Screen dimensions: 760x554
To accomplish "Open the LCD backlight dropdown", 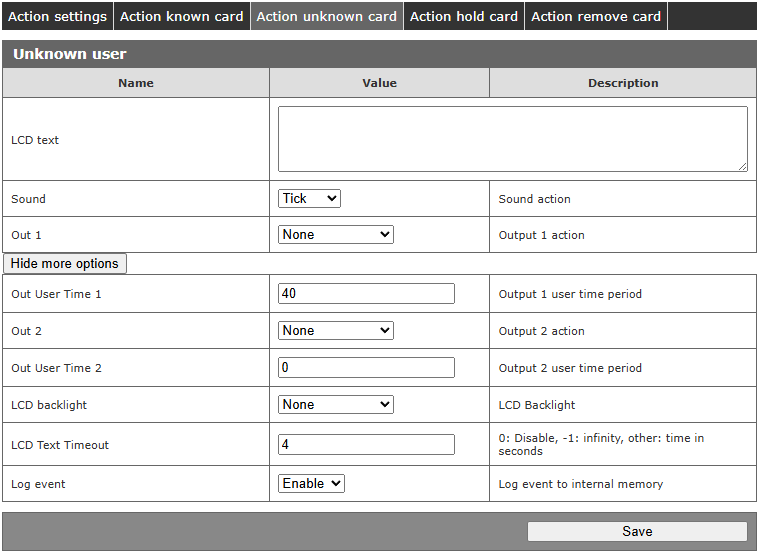I will click(335, 405).
